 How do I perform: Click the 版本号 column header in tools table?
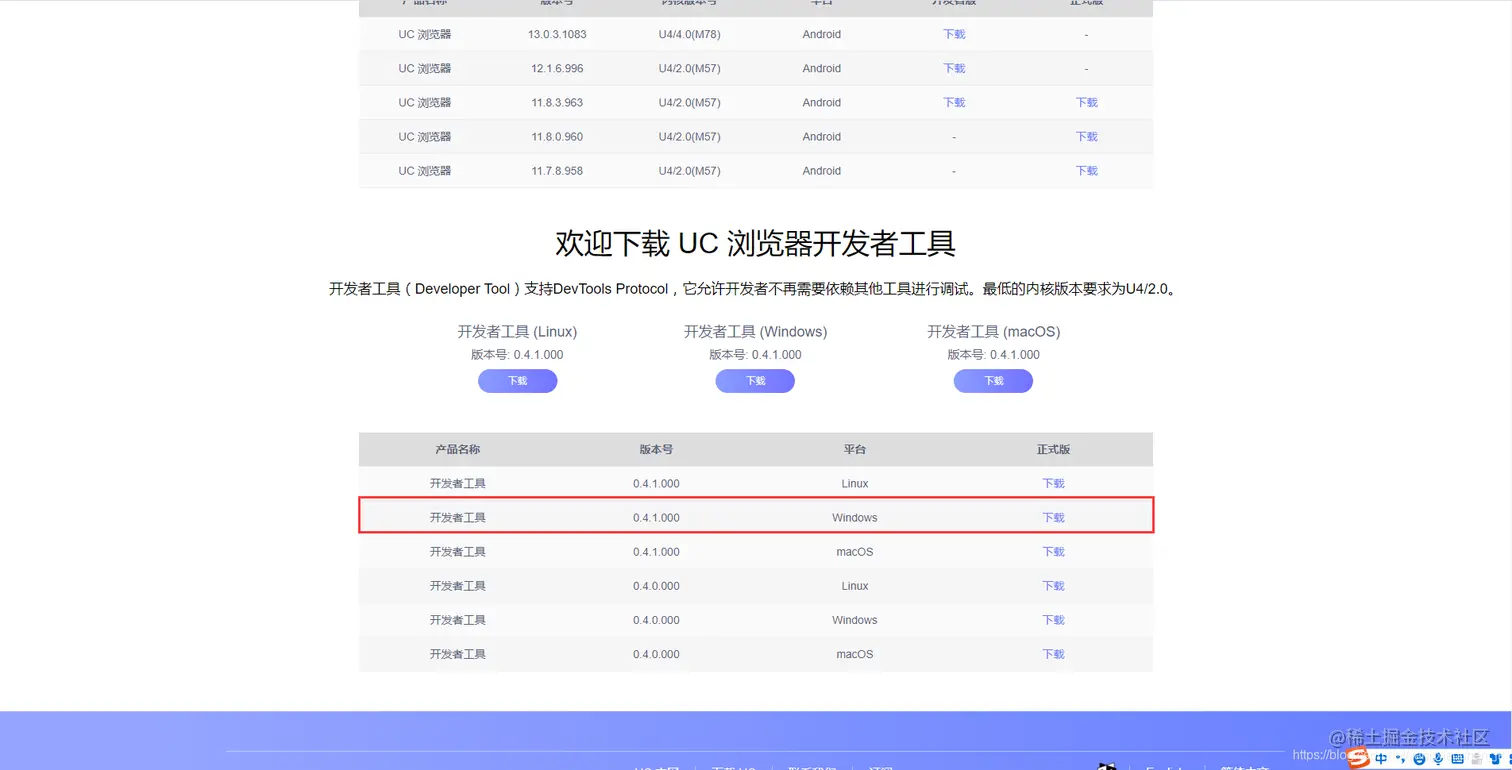click(656, 449)
